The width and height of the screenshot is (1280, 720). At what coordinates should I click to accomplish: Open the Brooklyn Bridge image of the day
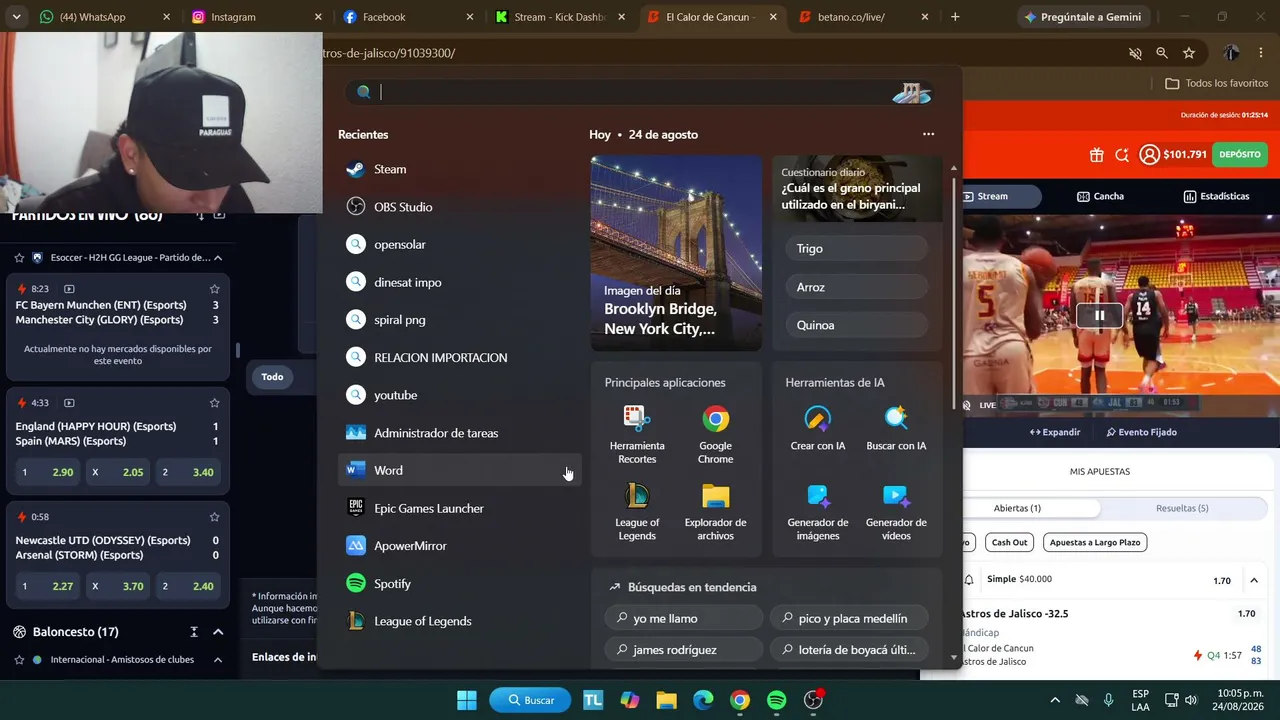click(x=676, y=253)
